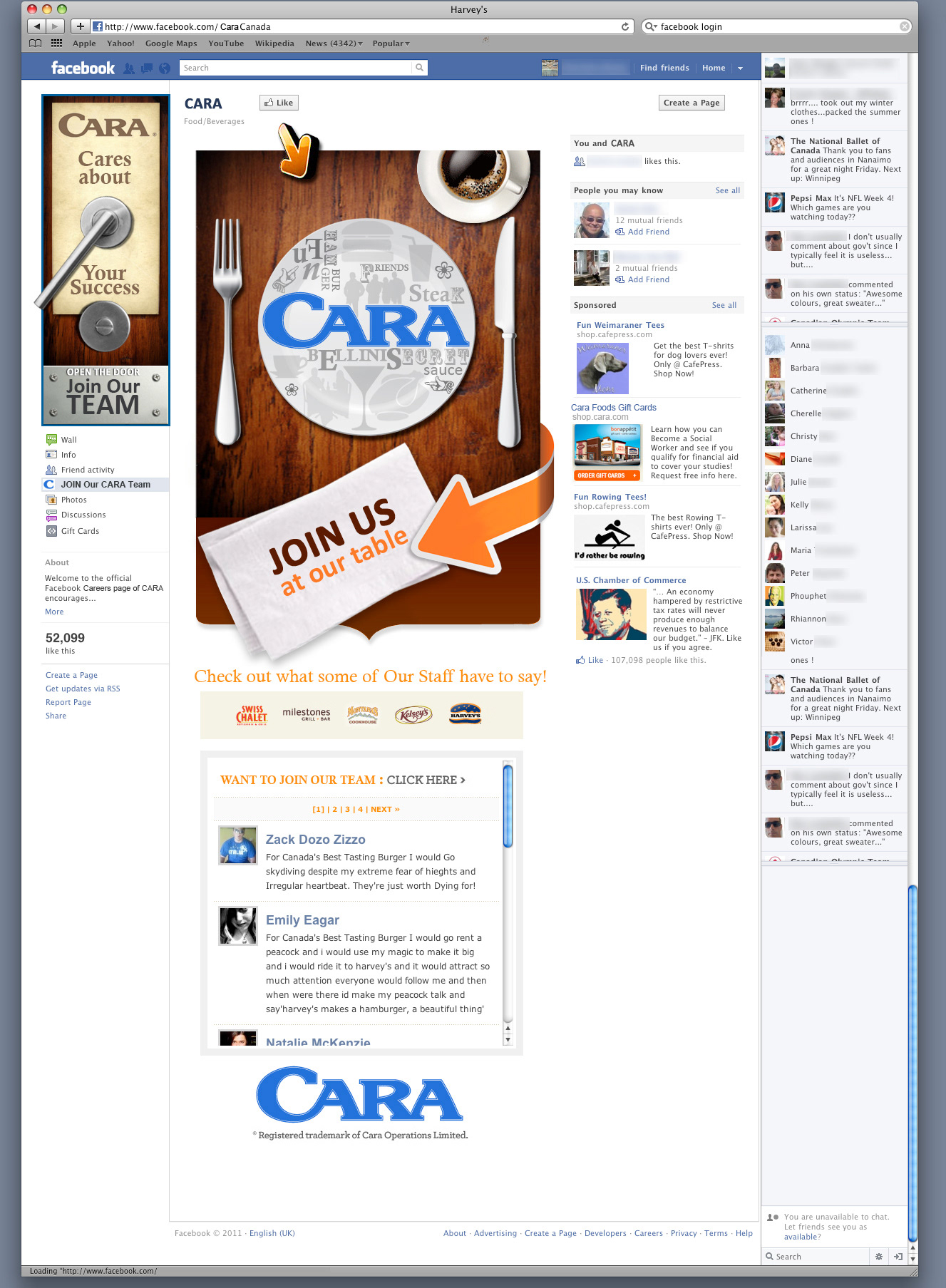Open Emily Eagar's profile
946x1288 pixels.
(302, 920)
